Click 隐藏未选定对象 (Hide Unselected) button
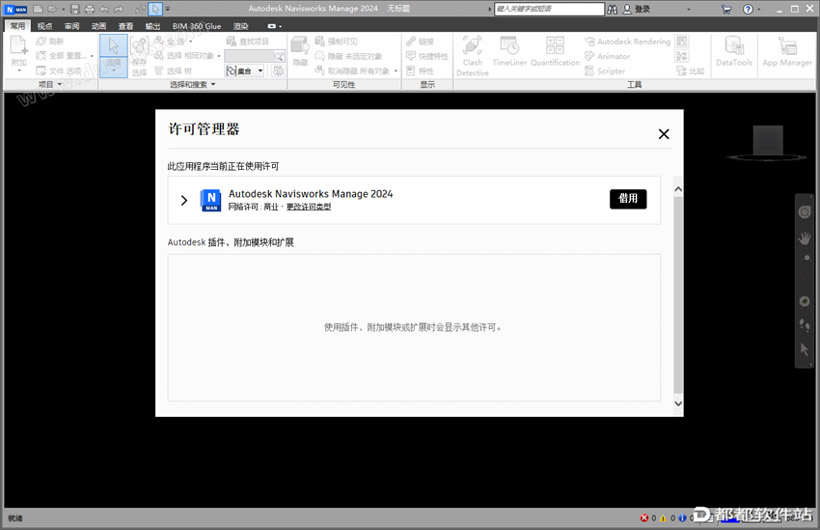The width and height of the screenshot is (820, 530). coord(348,56)
